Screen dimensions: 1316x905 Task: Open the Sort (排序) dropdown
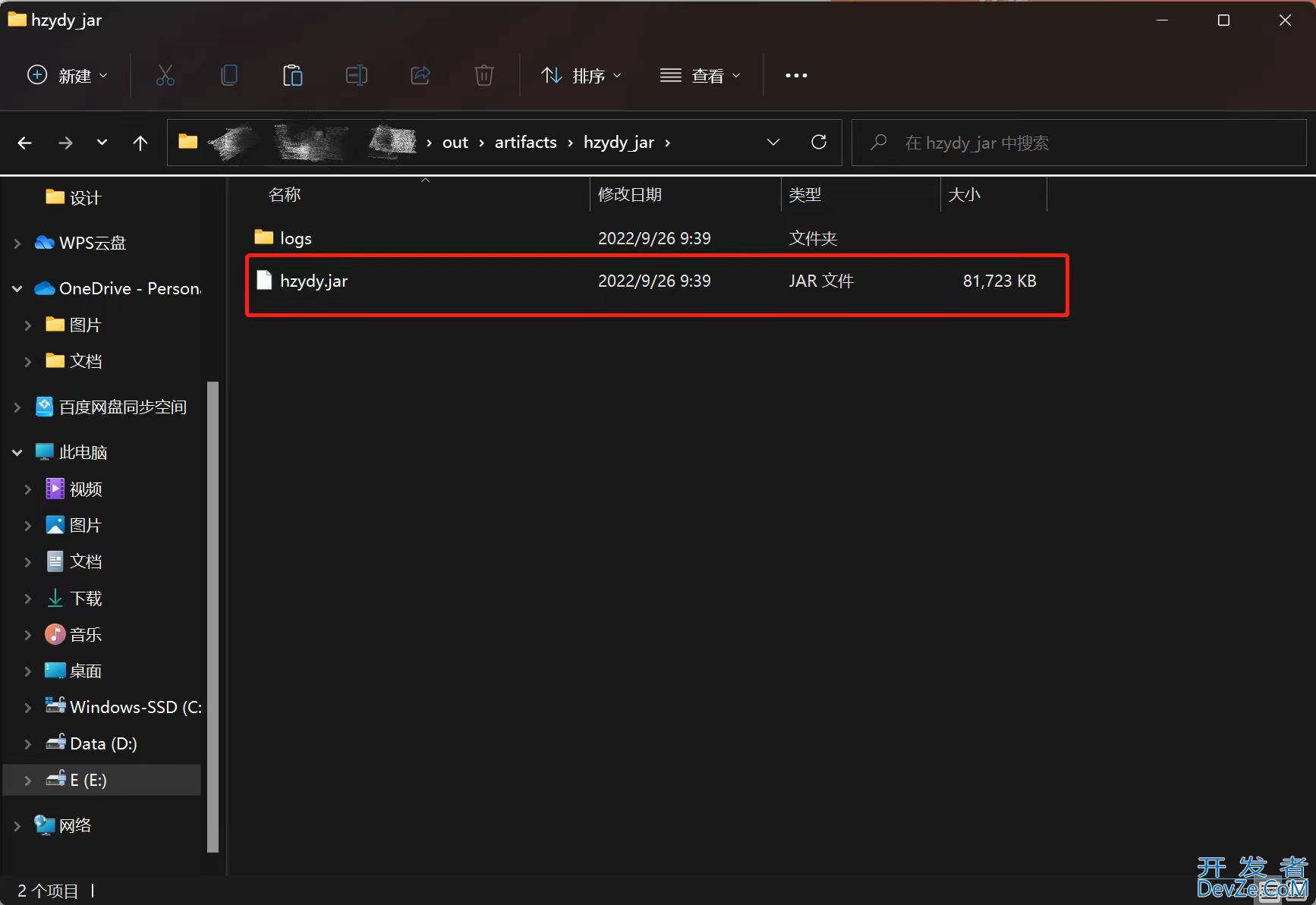581,75
